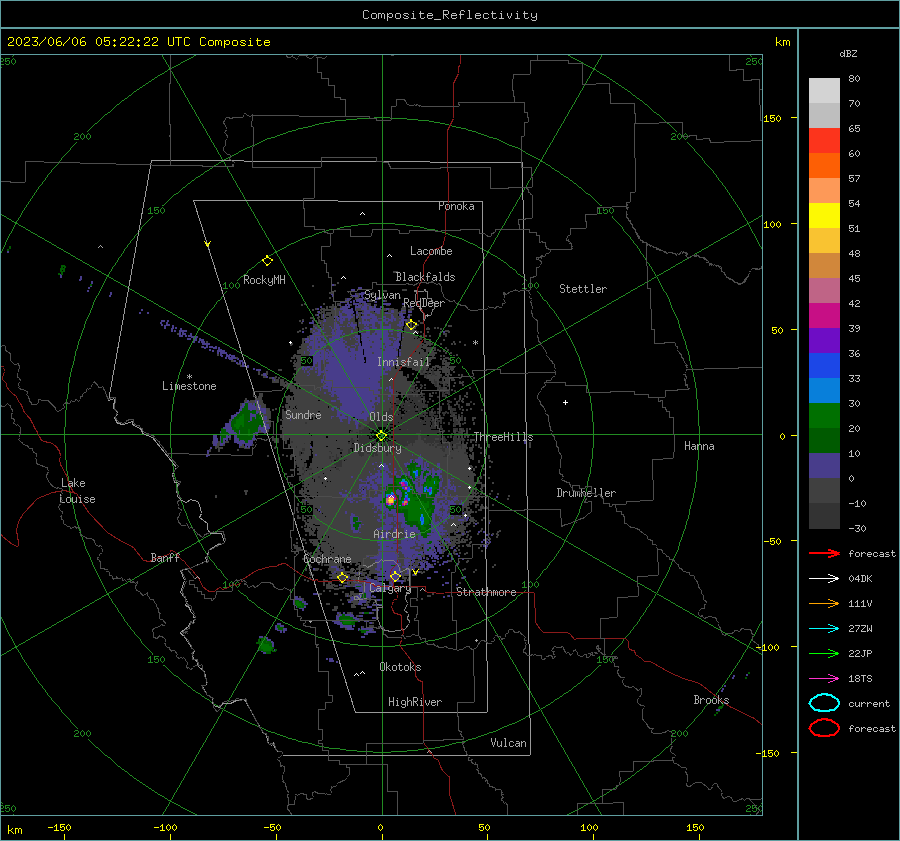This screenshot has width=900, height=841.
Task: Click the purple swatch above 36 dBZ
Action: click(x=824, y=340)
